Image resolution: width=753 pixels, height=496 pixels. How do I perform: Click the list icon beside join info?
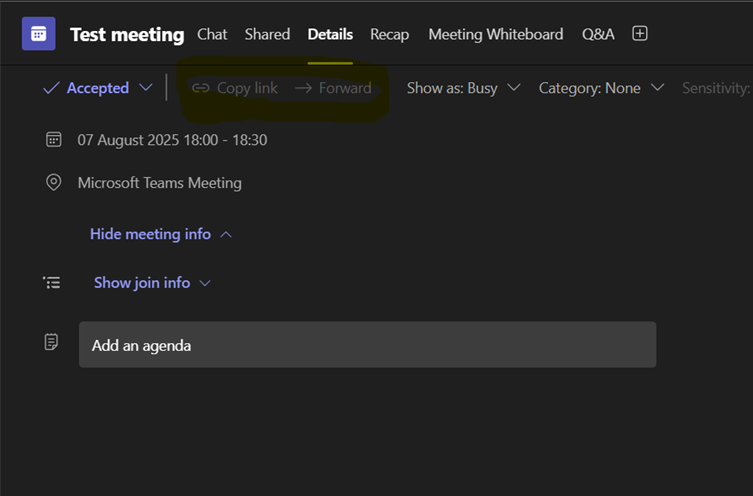click(51, 282)
